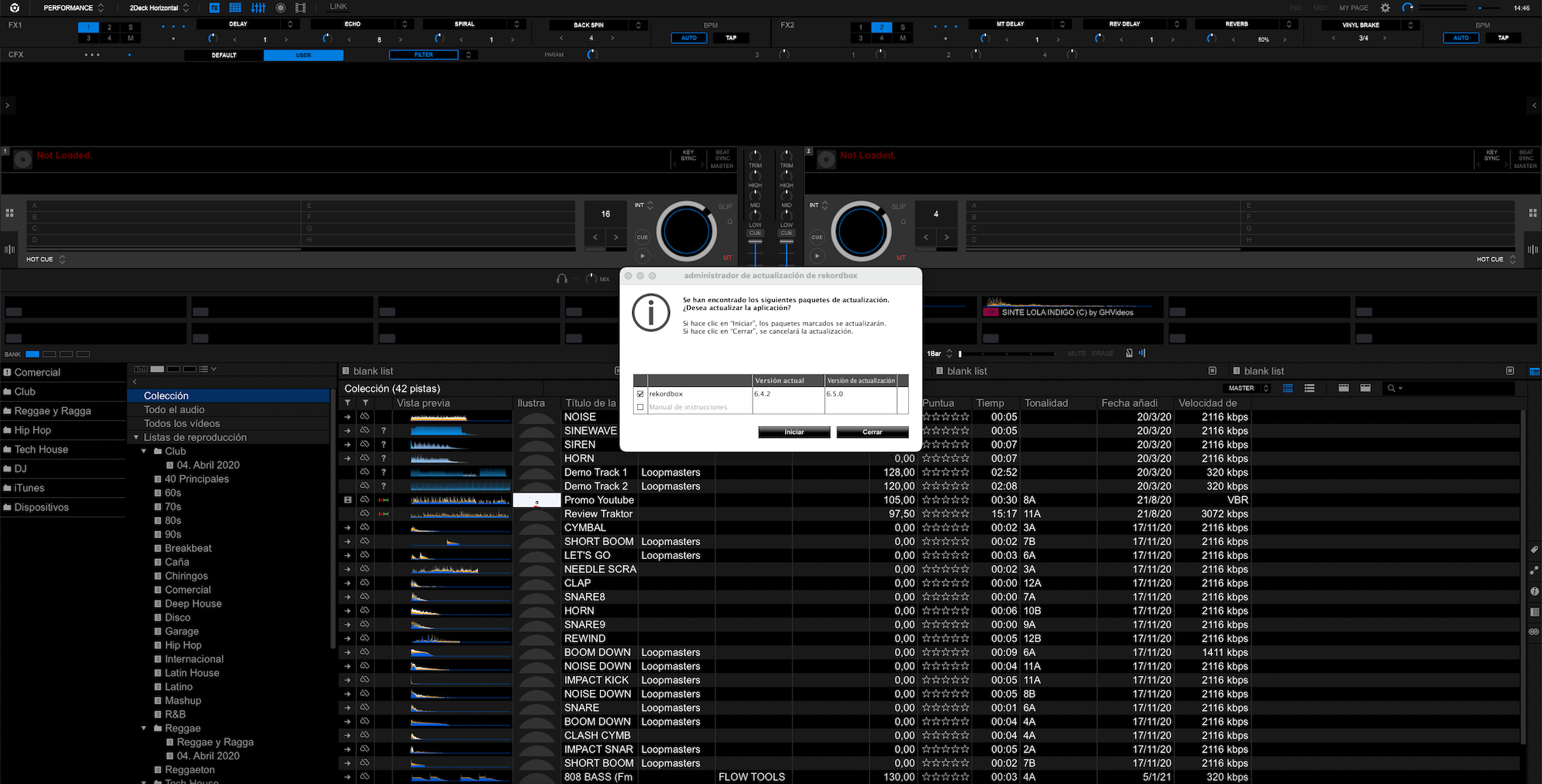Toggle FX1 M master assign button
The height and width of the screenshot is (784, 1542).
pos(130,38)
